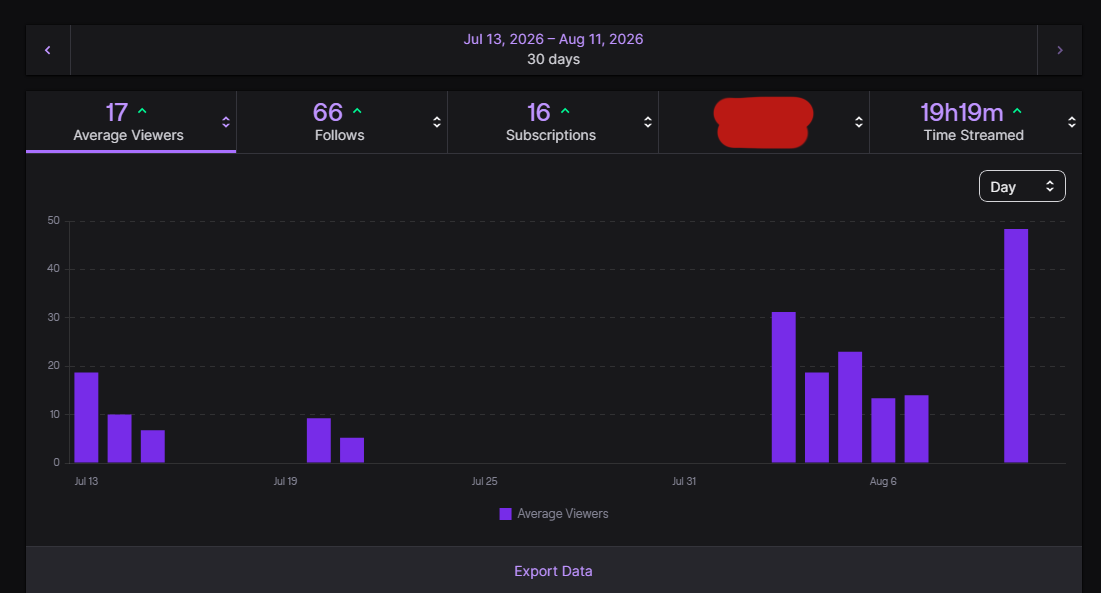
Task: Click the Export Data button
Action: [x=553, y=571]
